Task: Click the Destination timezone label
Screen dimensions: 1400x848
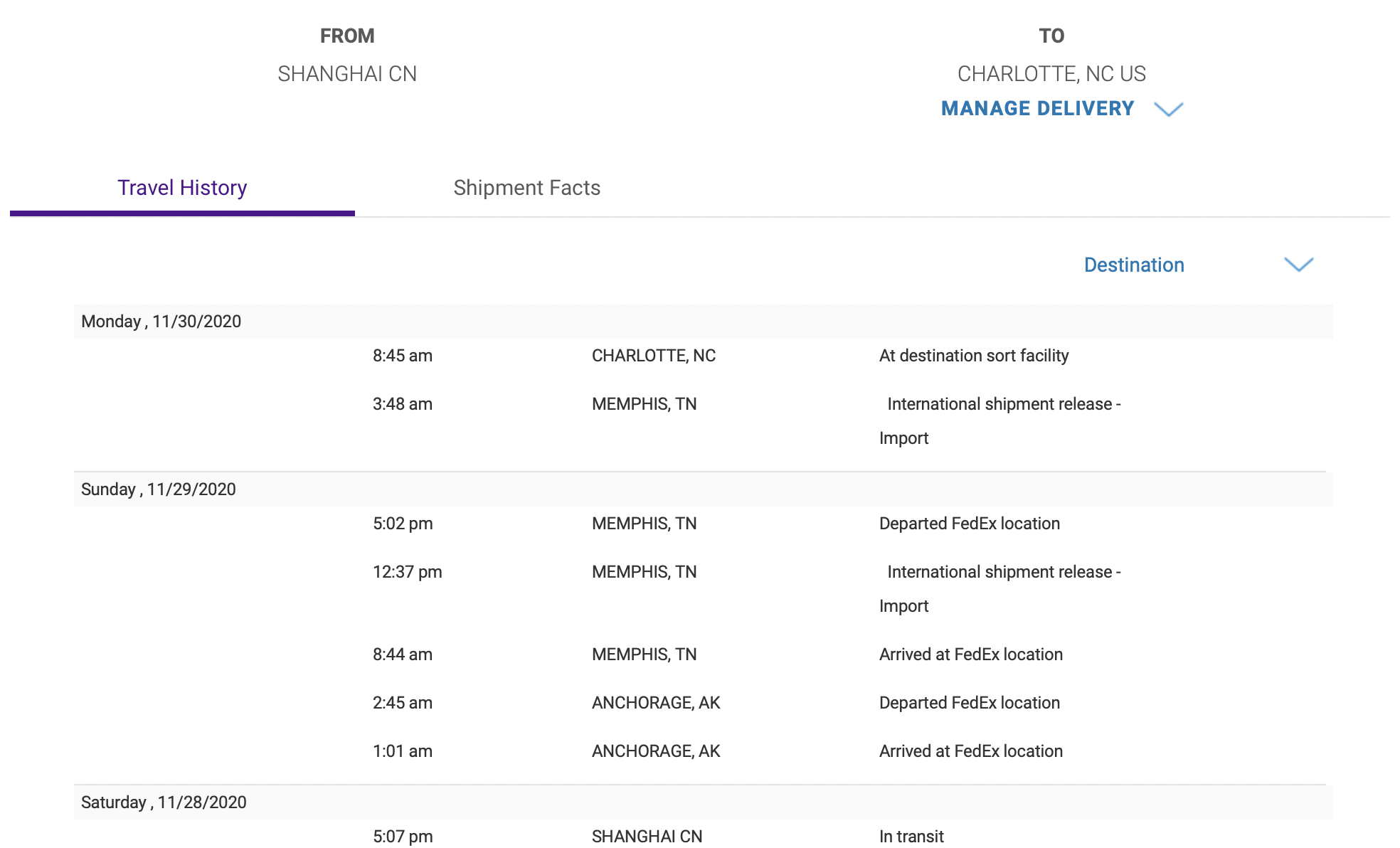Action: 1134,265
